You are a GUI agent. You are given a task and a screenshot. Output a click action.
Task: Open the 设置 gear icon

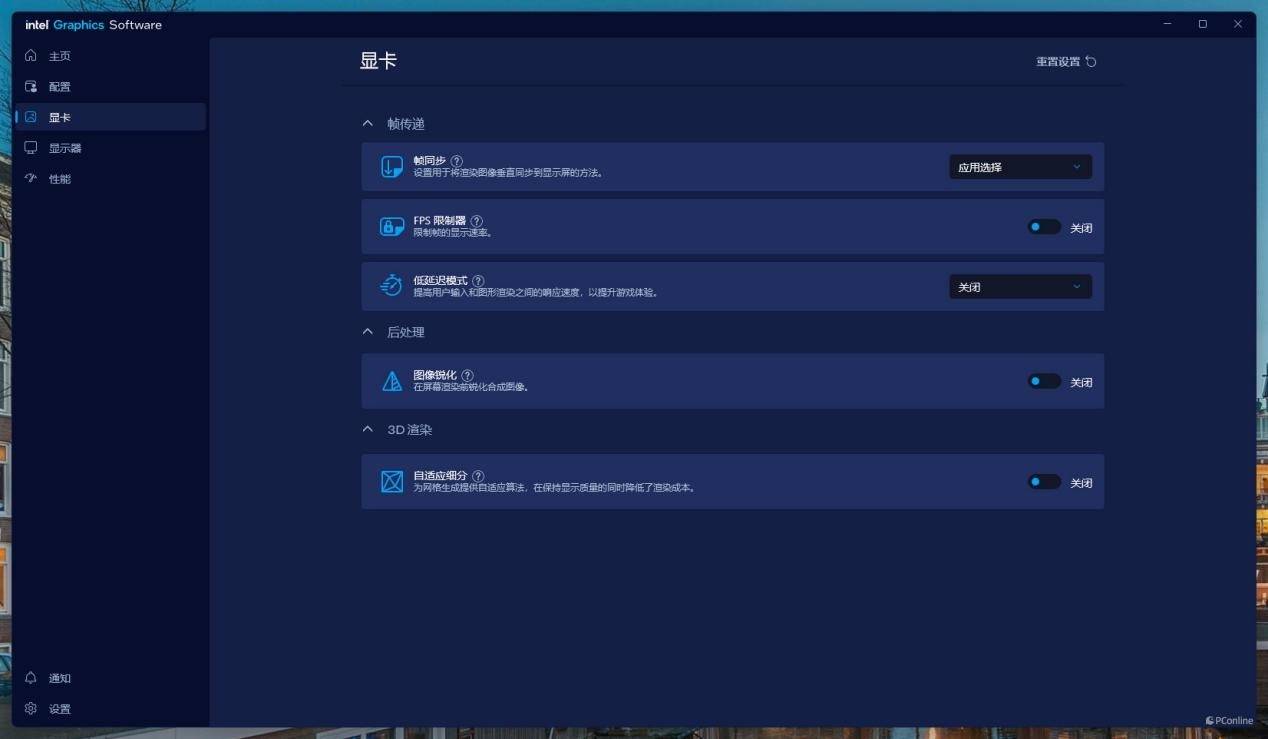pyautogui.click(x=31, y=709)
